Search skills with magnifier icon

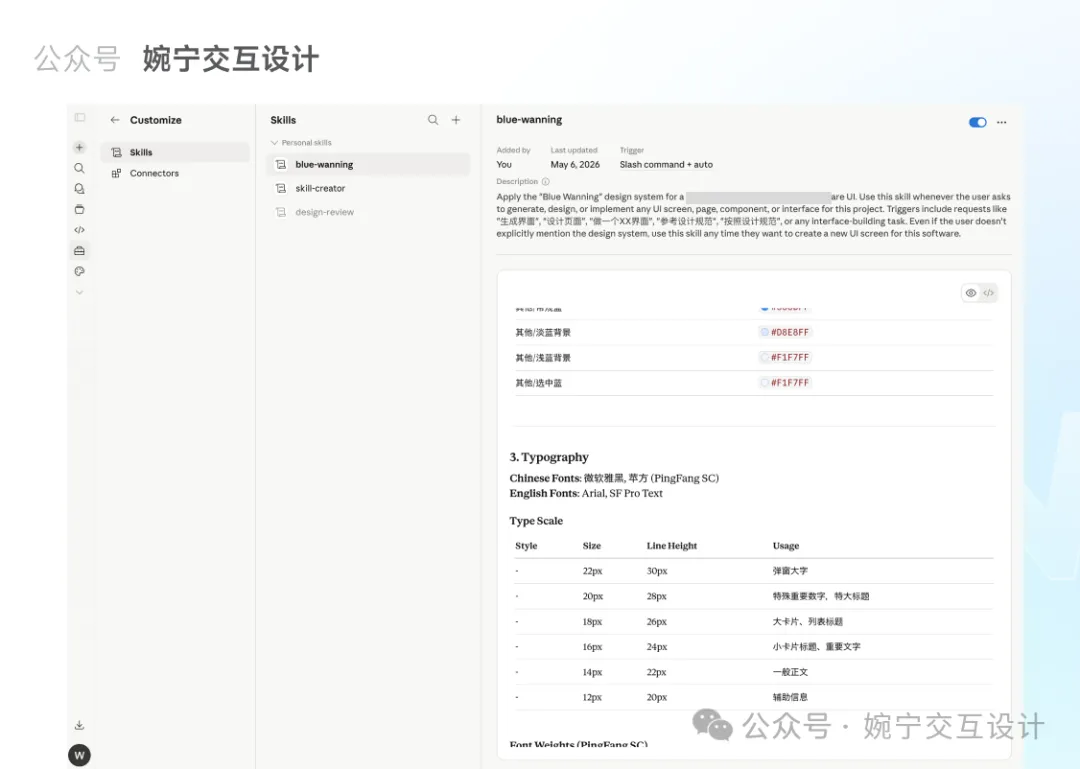(x=433, y=120)
